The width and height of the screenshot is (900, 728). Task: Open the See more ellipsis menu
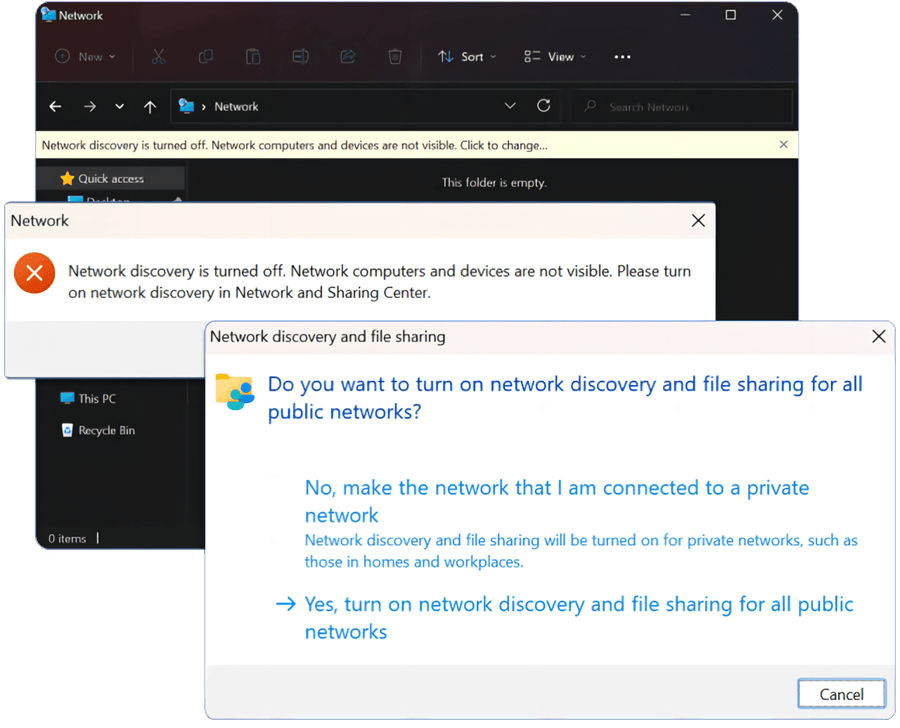622,57
